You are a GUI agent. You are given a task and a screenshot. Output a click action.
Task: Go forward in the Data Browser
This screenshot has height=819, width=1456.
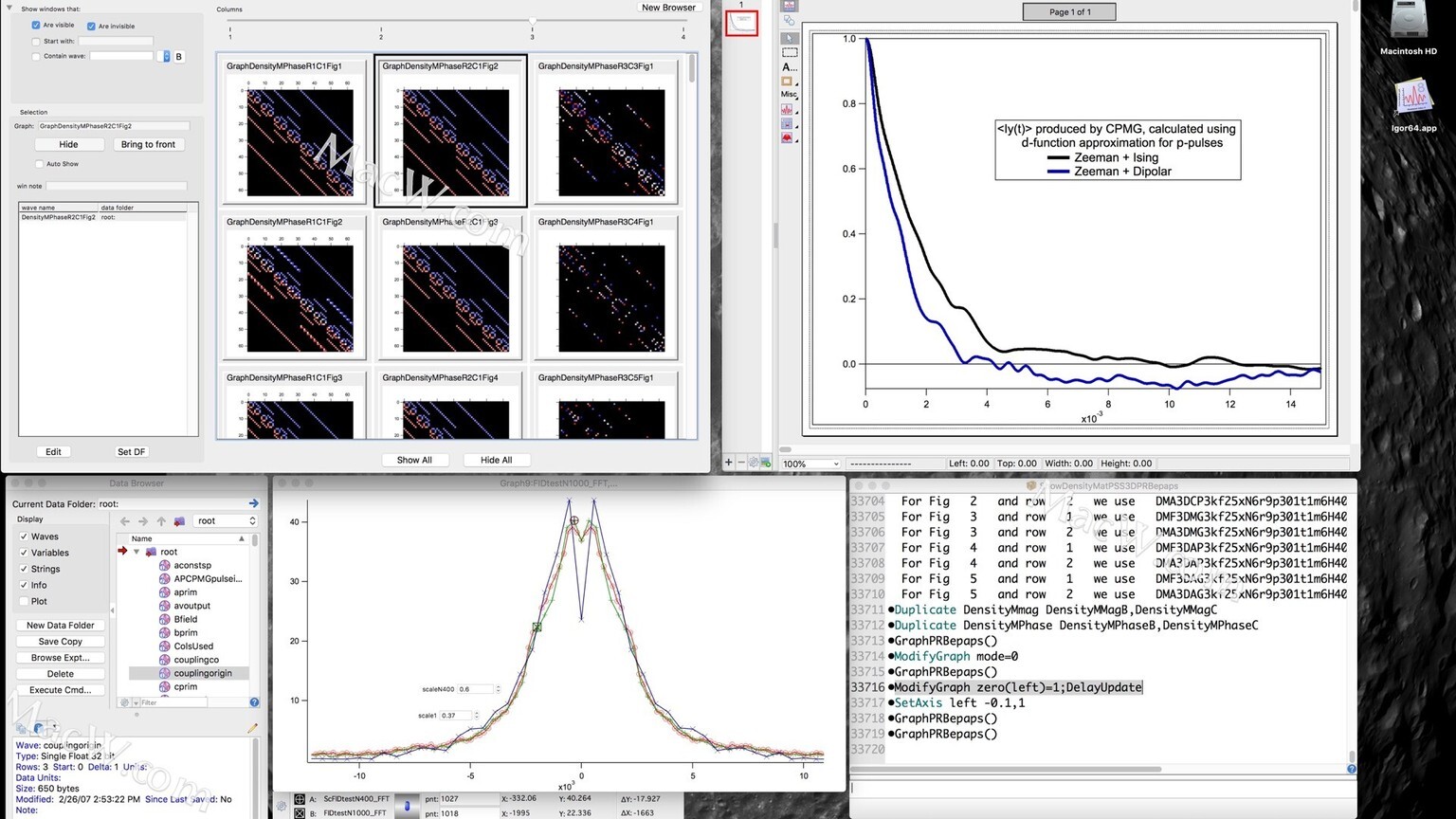pyautogui.click(x=143, y=521)
